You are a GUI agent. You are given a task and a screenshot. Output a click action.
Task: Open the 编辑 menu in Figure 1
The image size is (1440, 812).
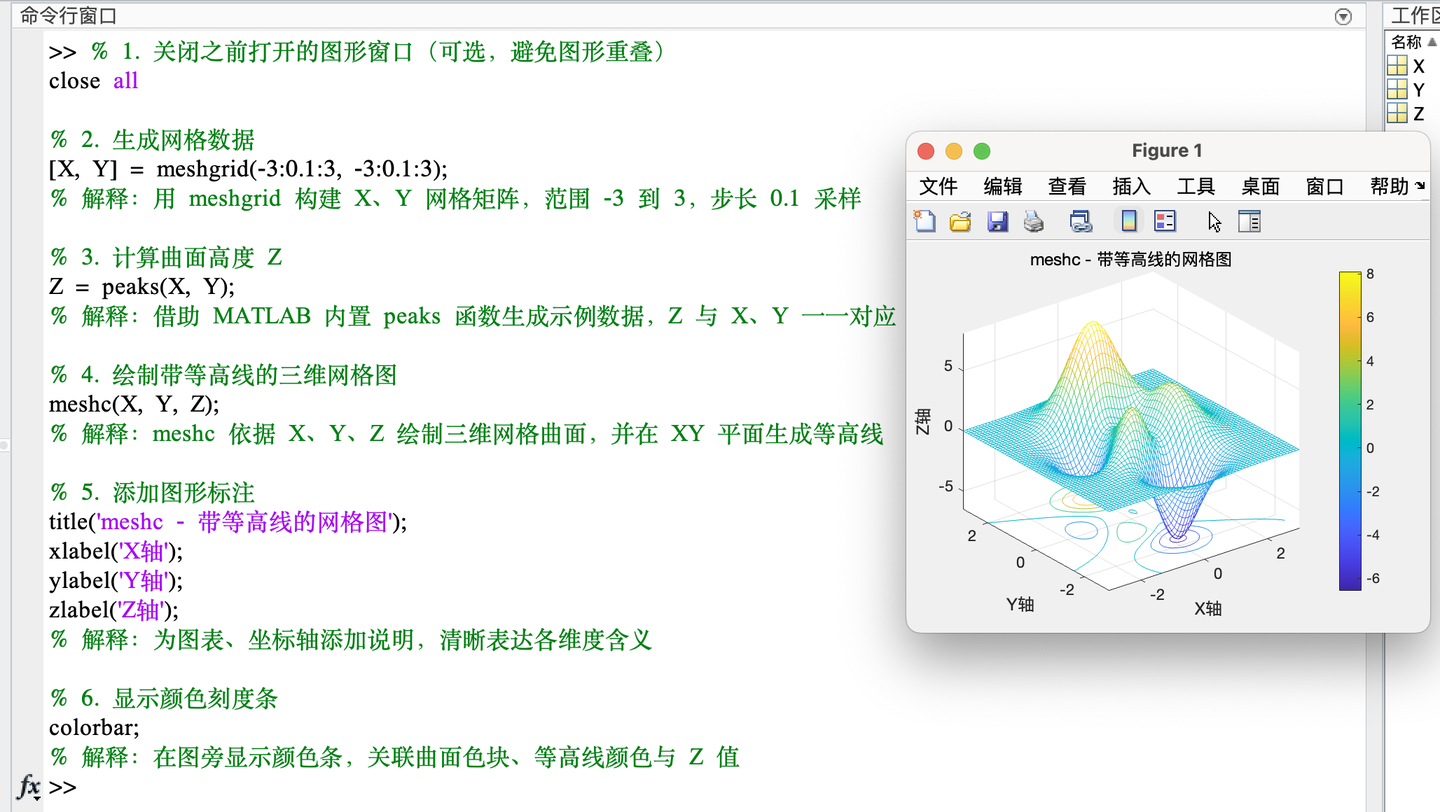(1003, 186)
